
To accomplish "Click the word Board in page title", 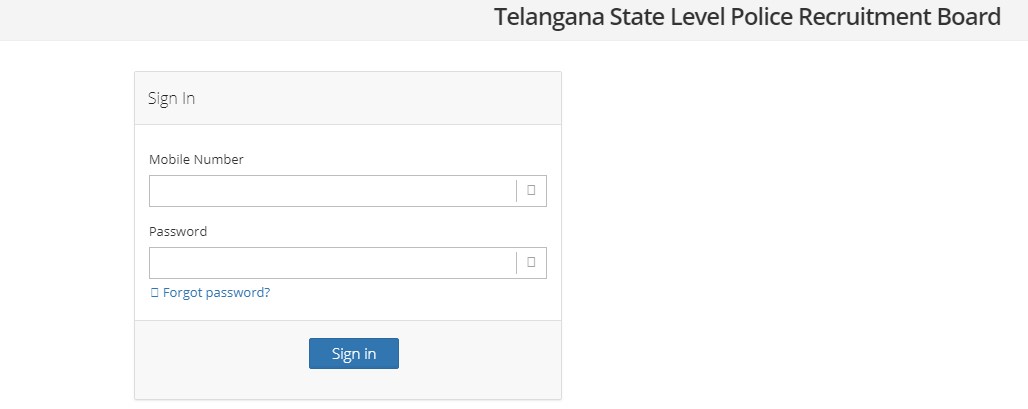I will [969, 17].
